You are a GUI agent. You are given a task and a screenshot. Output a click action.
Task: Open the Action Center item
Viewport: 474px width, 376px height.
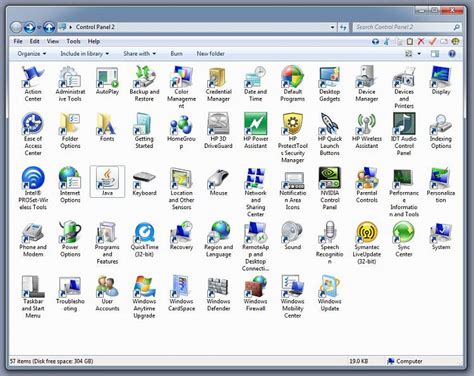click(x=33, y=83)
